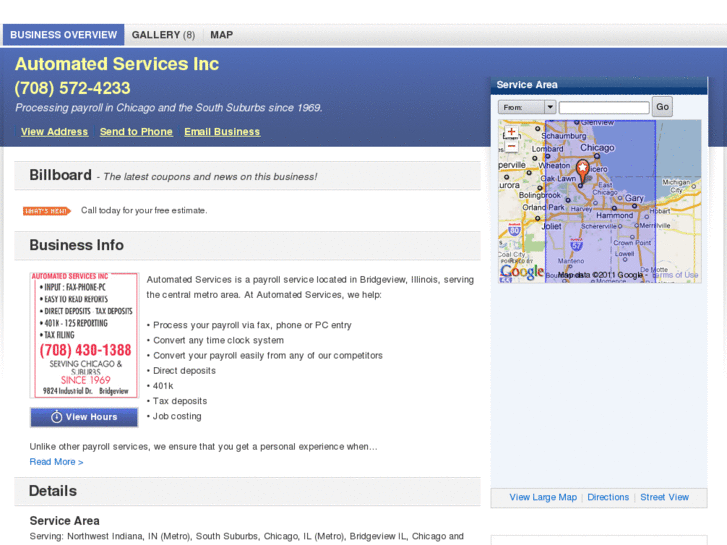Viewport: 727px width, 545px height.
Task: Click Send to Phone link
Action: click(x=136, y=132)
